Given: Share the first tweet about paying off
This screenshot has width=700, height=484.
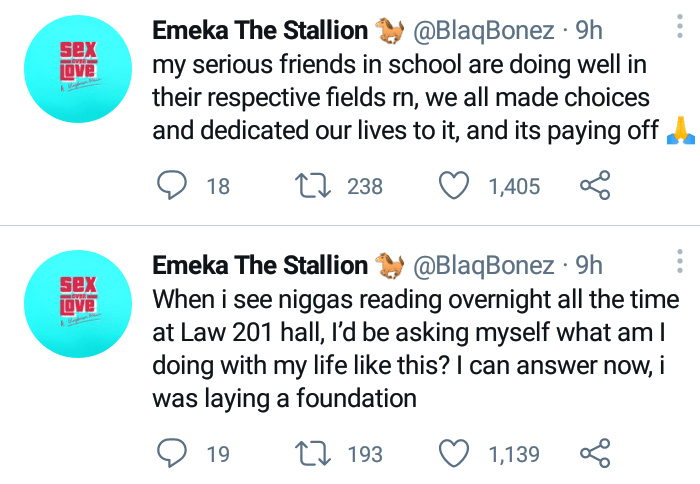Looking at the screenshot, I should coord(595,185).
